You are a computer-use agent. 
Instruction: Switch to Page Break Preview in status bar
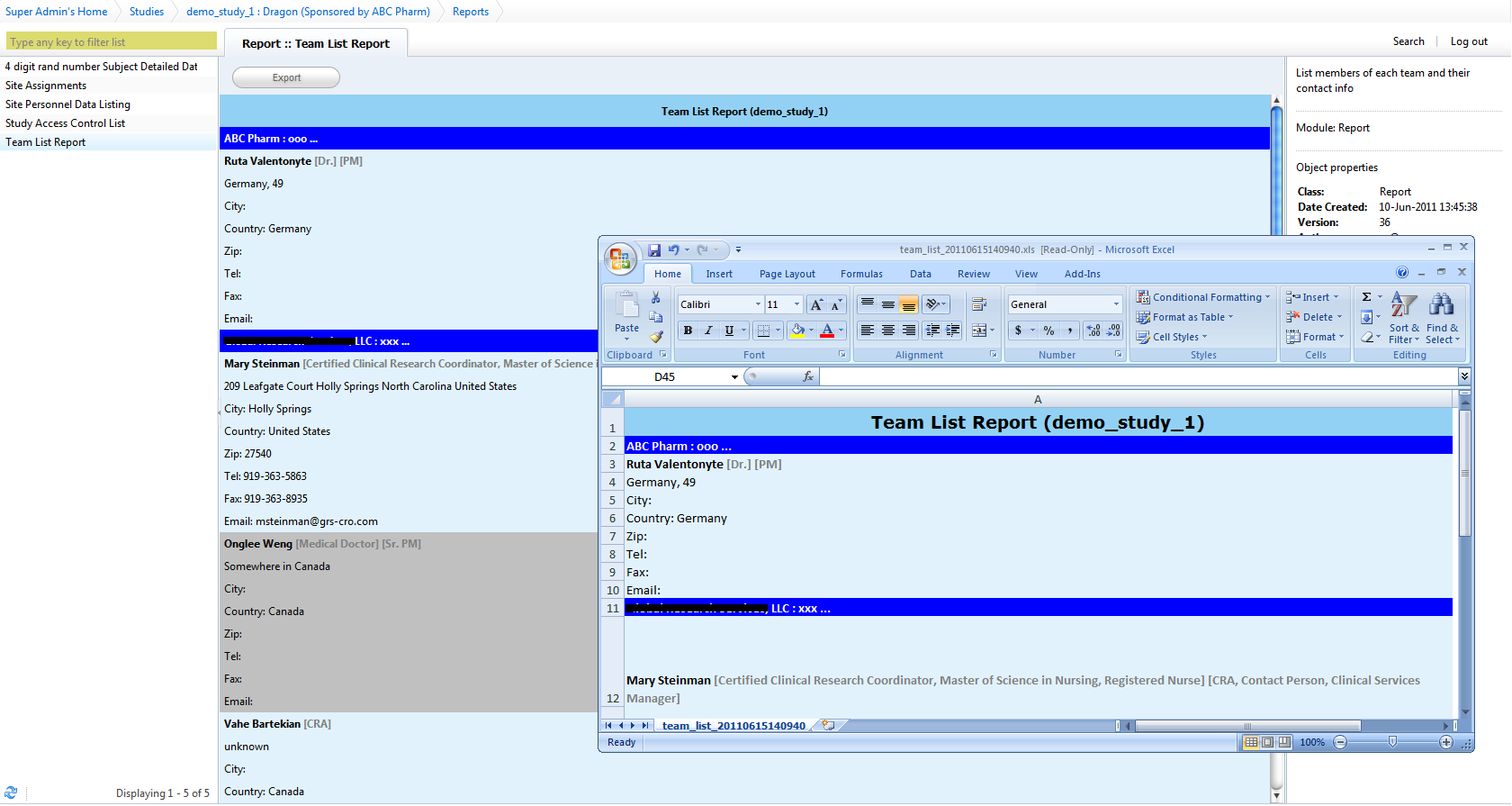[x=1284, y=742]
